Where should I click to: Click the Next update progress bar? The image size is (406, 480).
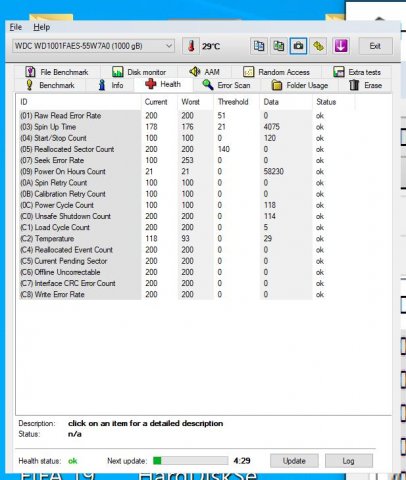(x=190, y=461)
